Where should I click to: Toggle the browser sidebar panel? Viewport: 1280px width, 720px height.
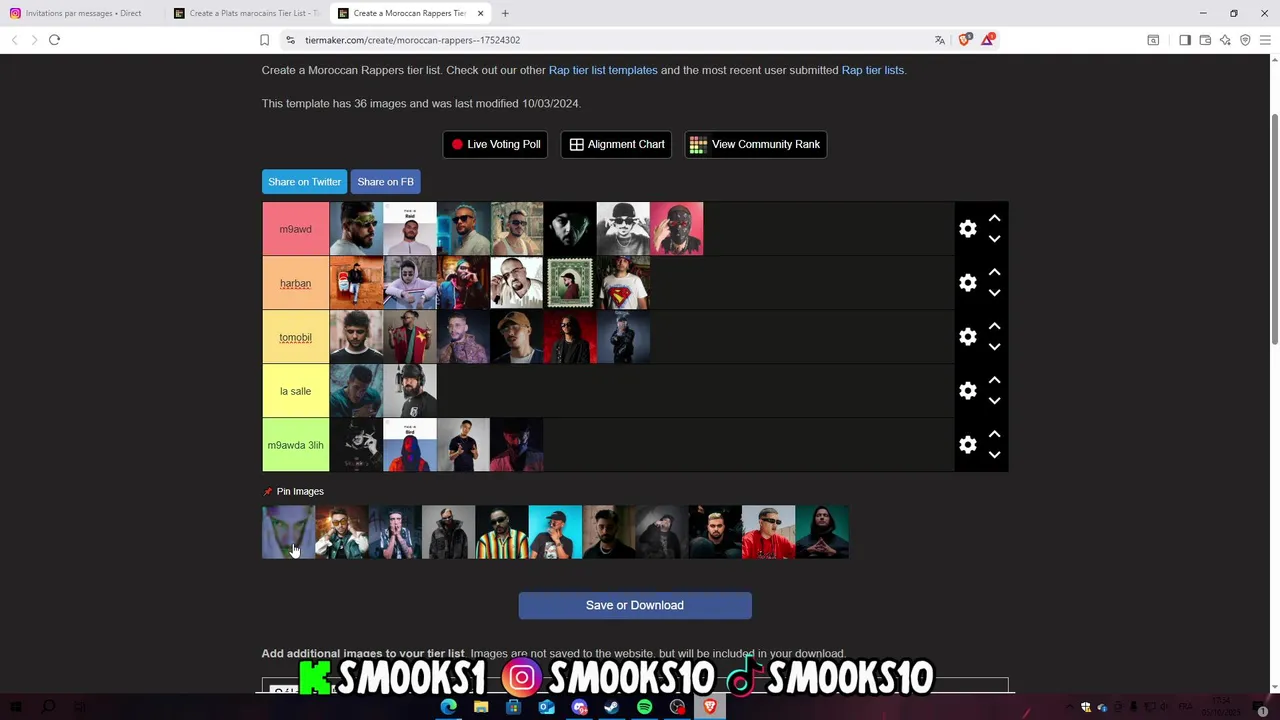point(1185,40)
